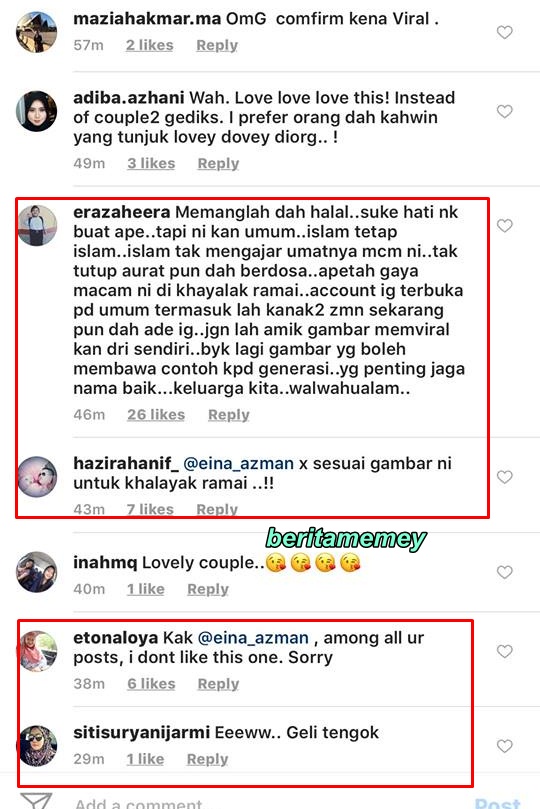This screenshot has height=809, width=540.
Task: Open the 3 likes list for adiba.azhani
Action: coord(151,164)
